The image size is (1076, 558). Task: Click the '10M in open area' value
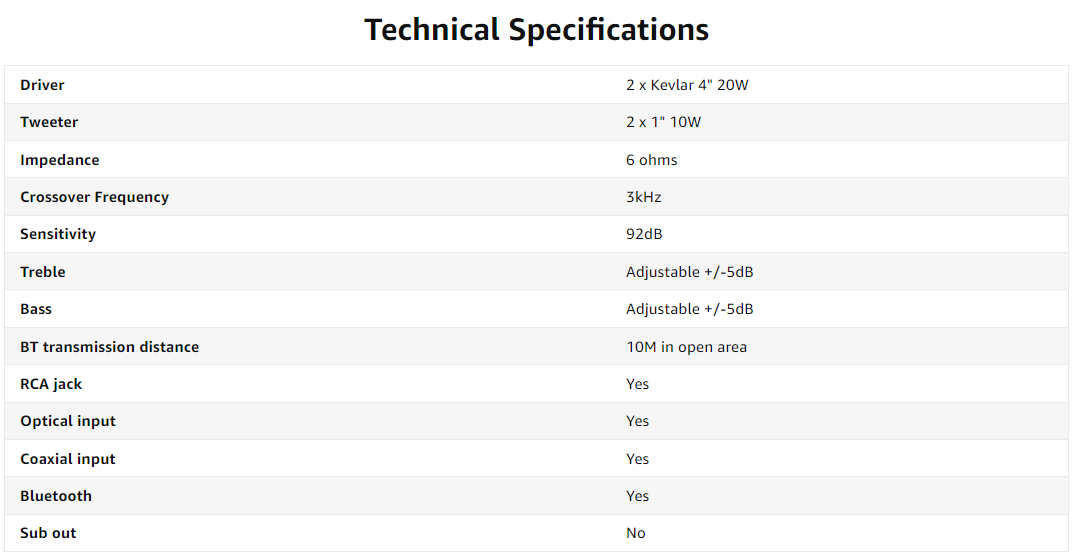(686, 347)
